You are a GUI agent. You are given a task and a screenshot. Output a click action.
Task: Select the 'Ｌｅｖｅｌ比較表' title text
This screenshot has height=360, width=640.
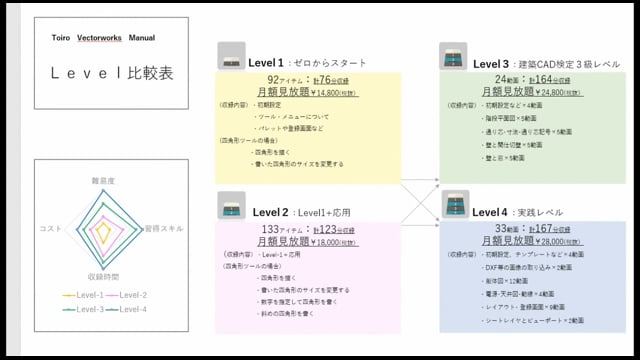pyautogui.click(x=111, y=73)
